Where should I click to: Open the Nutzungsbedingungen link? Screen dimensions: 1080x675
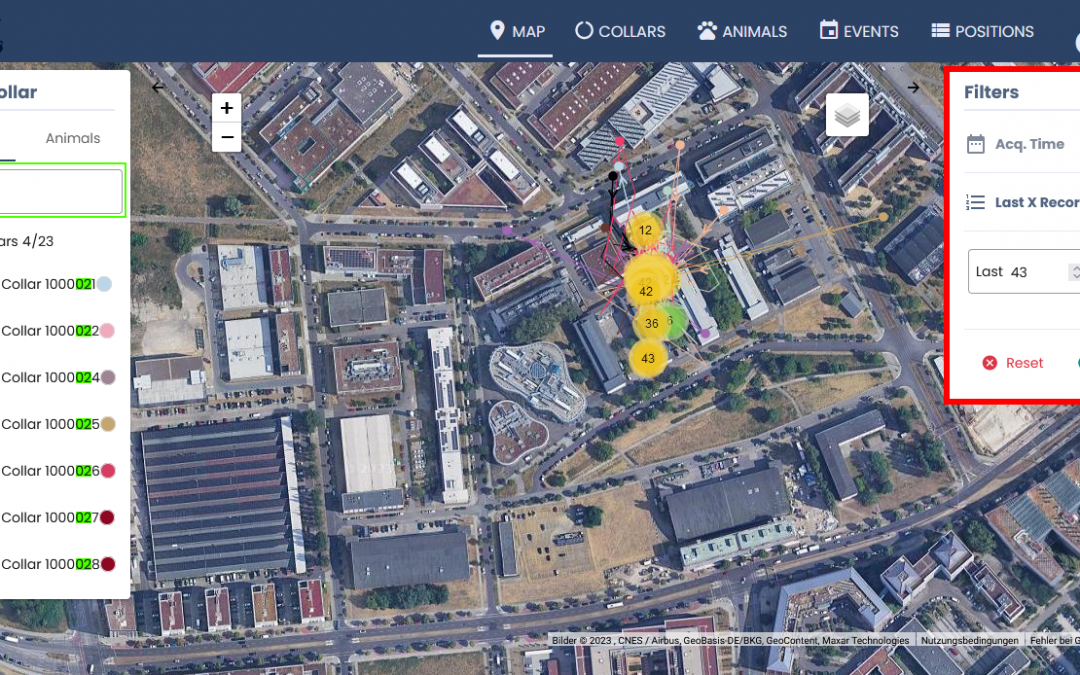[969, 640]
